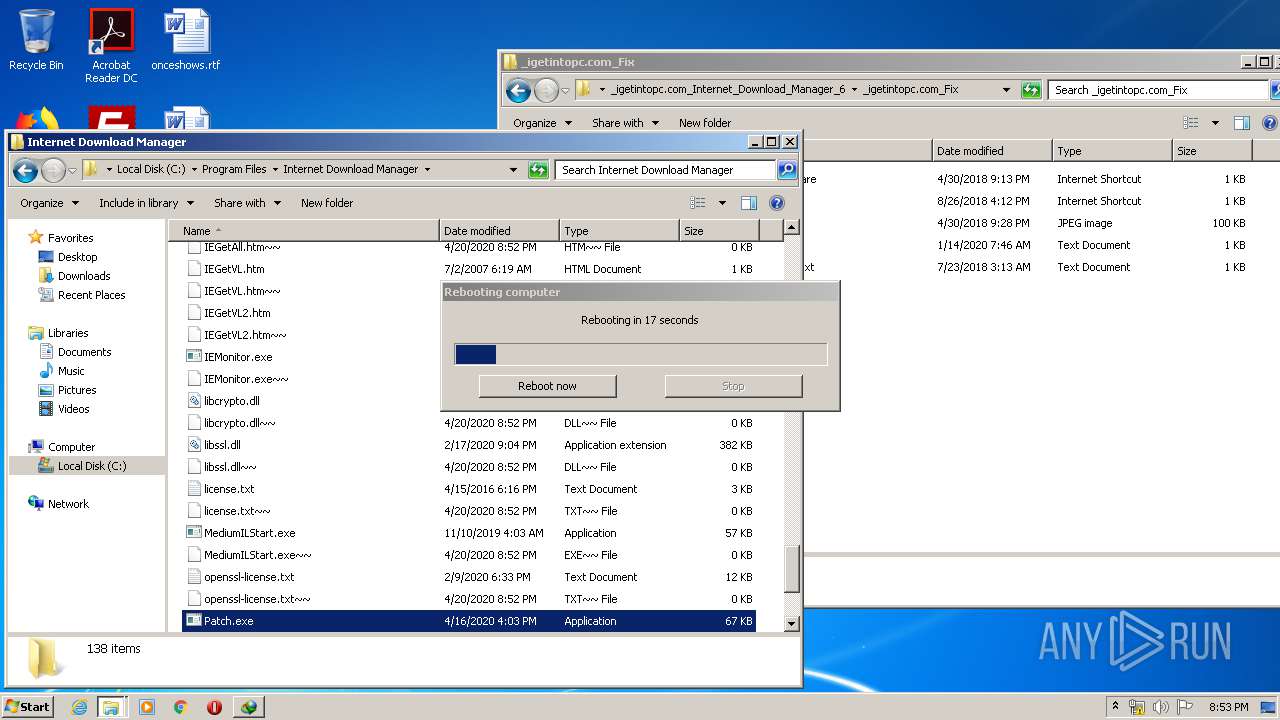Click vertical scrollbar thumb in file list
Screen dimensions: 1280x720
point(791,568)
